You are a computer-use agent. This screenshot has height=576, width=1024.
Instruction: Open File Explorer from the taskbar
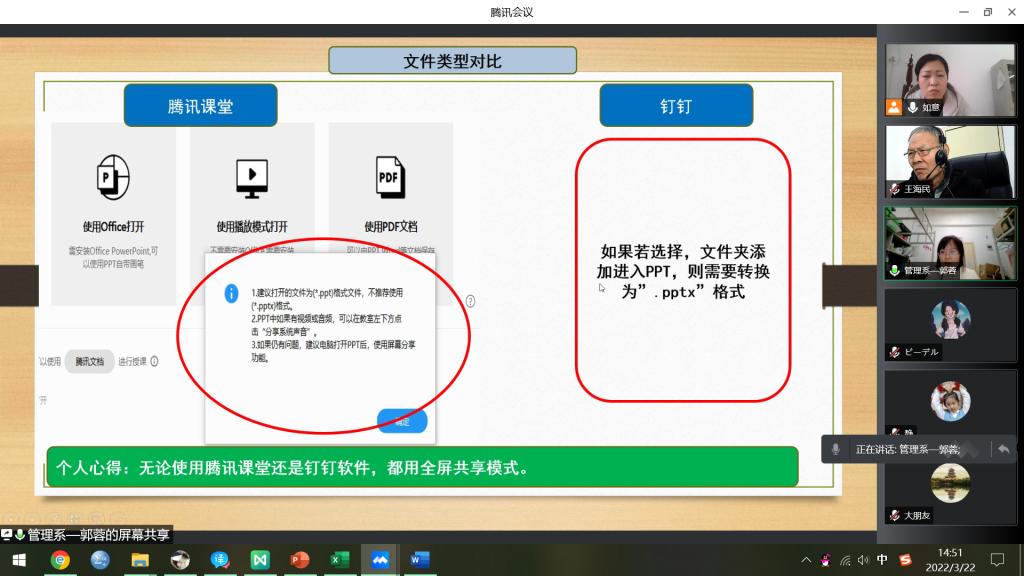pyautogui.click(x=140, y=560)
